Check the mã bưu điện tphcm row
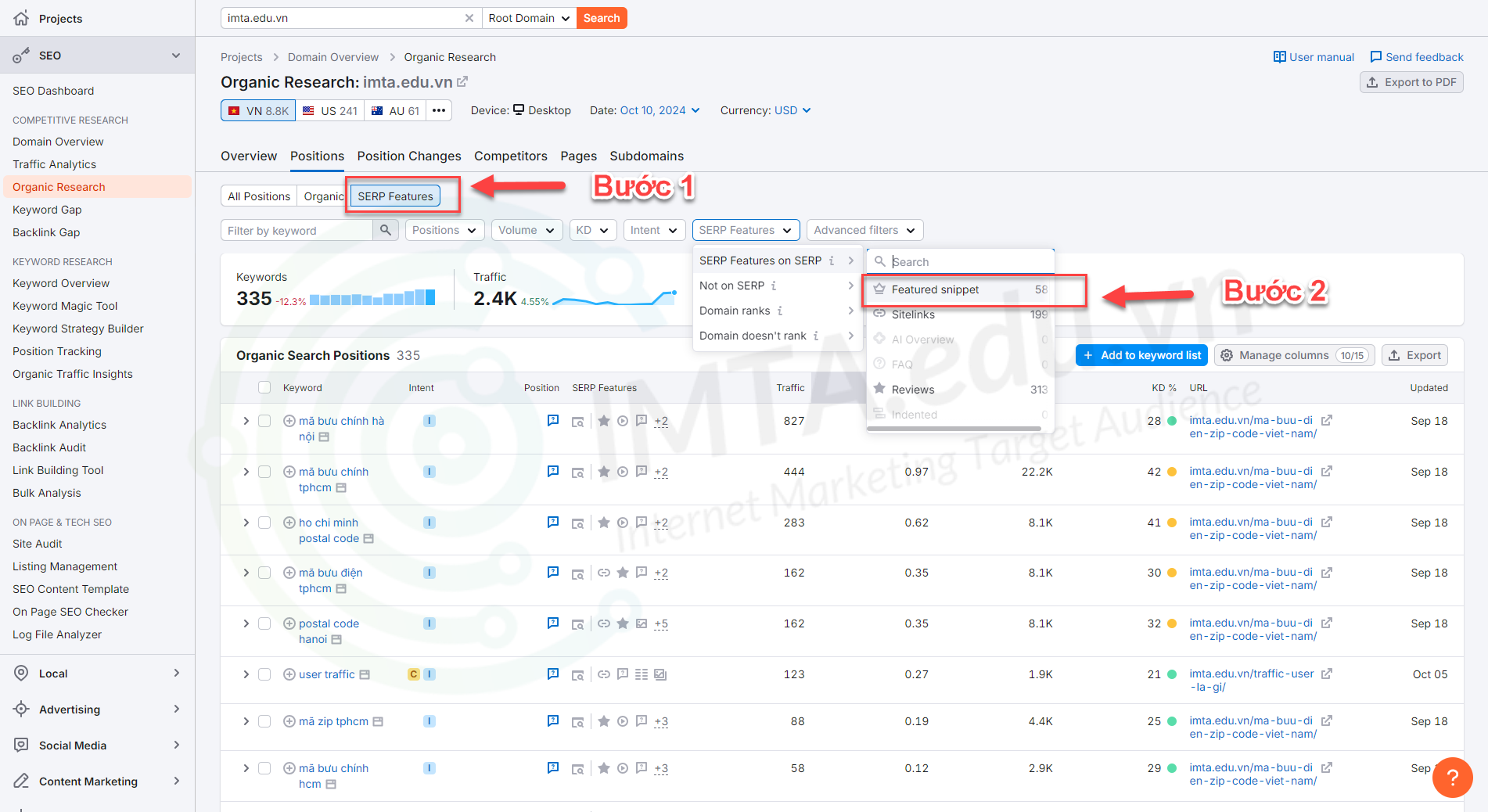The height and width of the screenshot is (812, 1488). [x=264, y=573]
